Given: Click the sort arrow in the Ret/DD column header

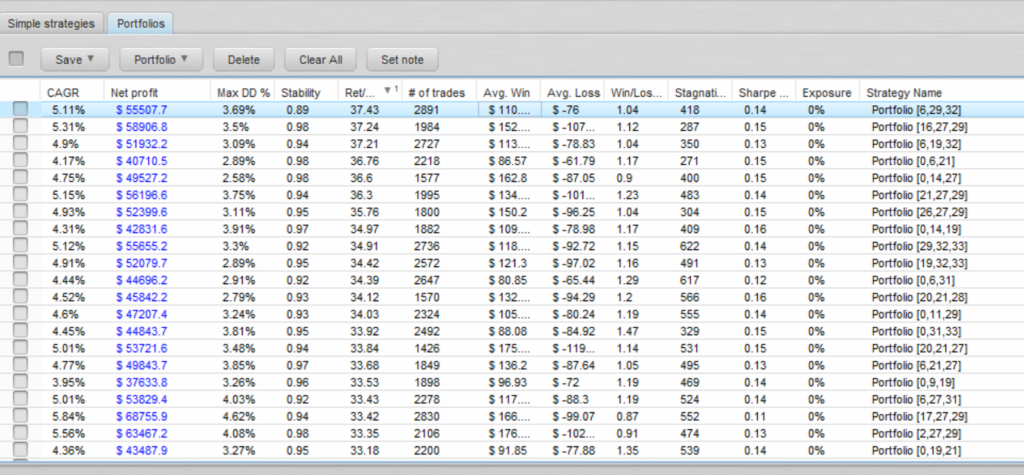Looking at the screenshot, I should point(388,92).
